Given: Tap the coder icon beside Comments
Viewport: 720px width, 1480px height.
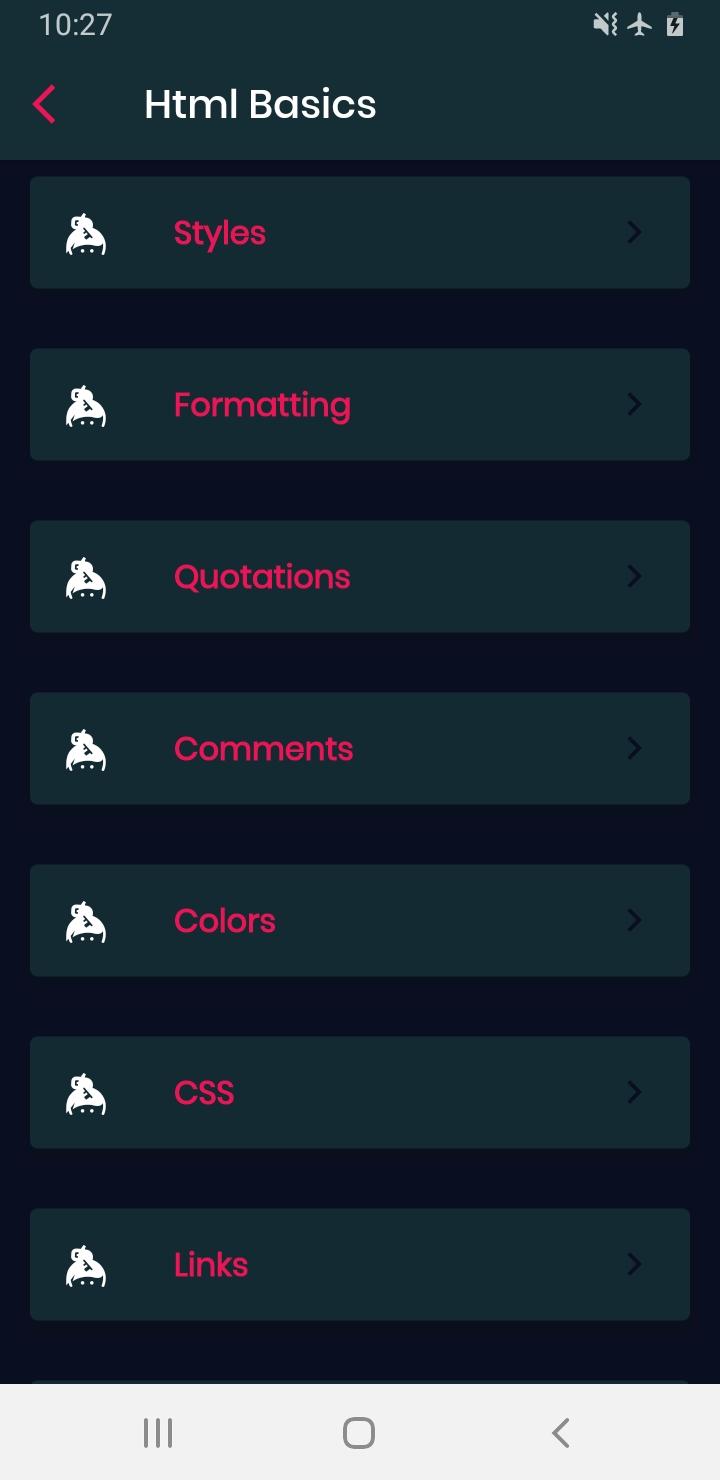Looking at the screenshot, I should [x=86, y=750].
